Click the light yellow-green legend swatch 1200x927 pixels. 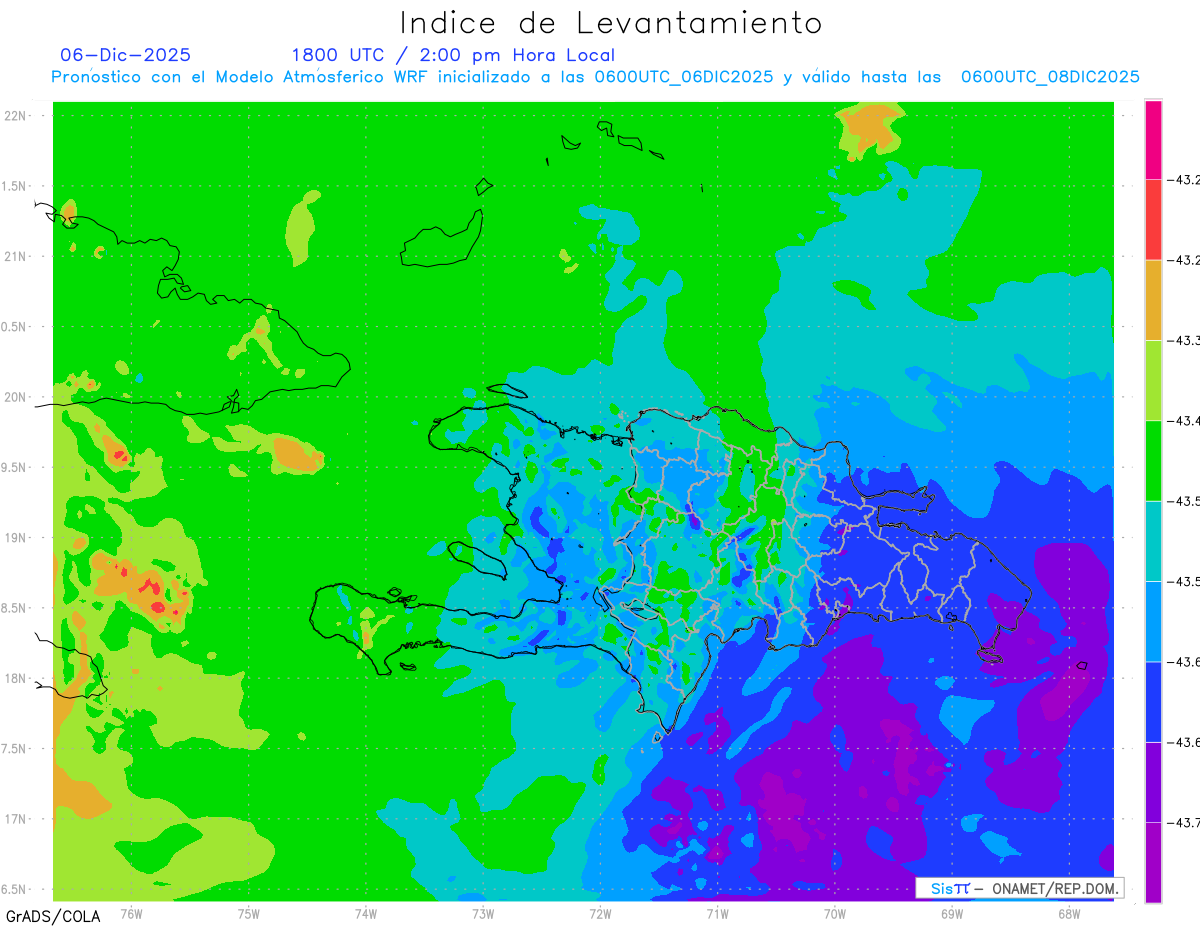point(1153,381)
